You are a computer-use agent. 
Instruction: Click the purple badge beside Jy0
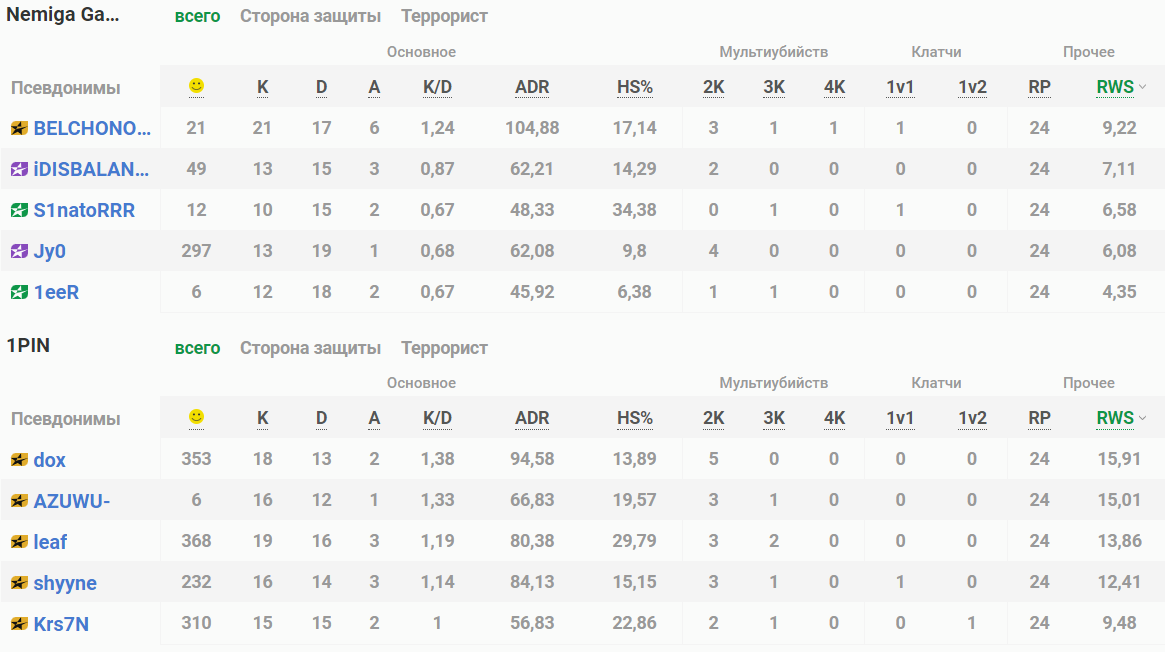pyautogui.click(x=19, y=251)
